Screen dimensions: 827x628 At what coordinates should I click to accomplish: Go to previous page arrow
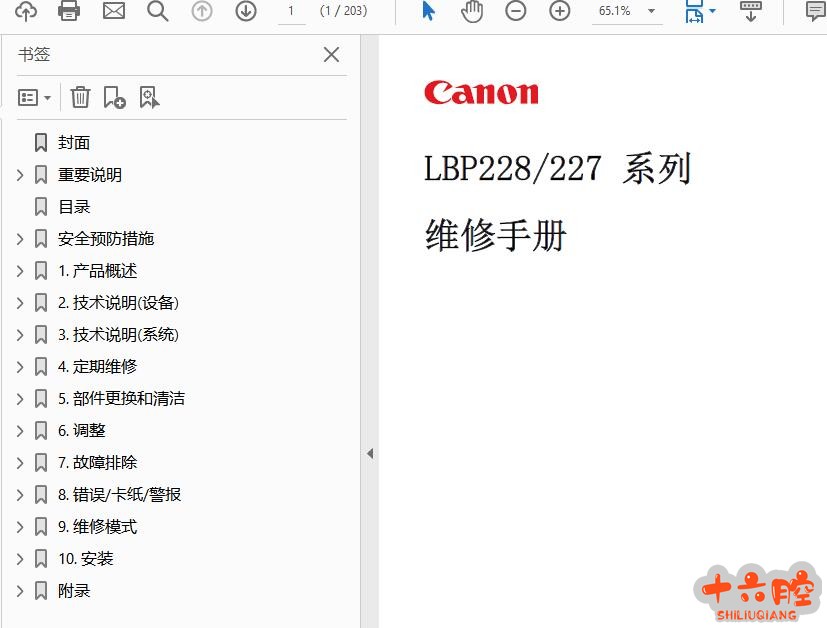click(x=202, y=11)
